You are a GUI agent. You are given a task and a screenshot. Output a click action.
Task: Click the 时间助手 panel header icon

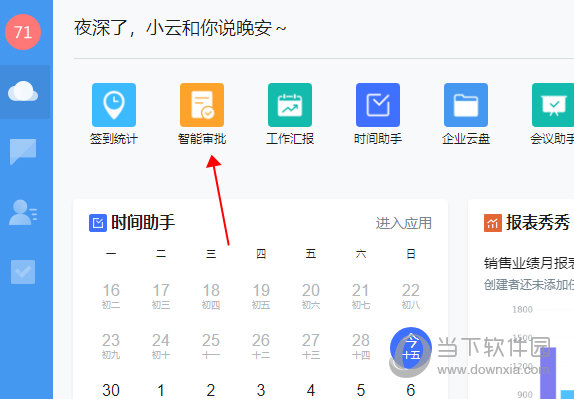point(98,223)
